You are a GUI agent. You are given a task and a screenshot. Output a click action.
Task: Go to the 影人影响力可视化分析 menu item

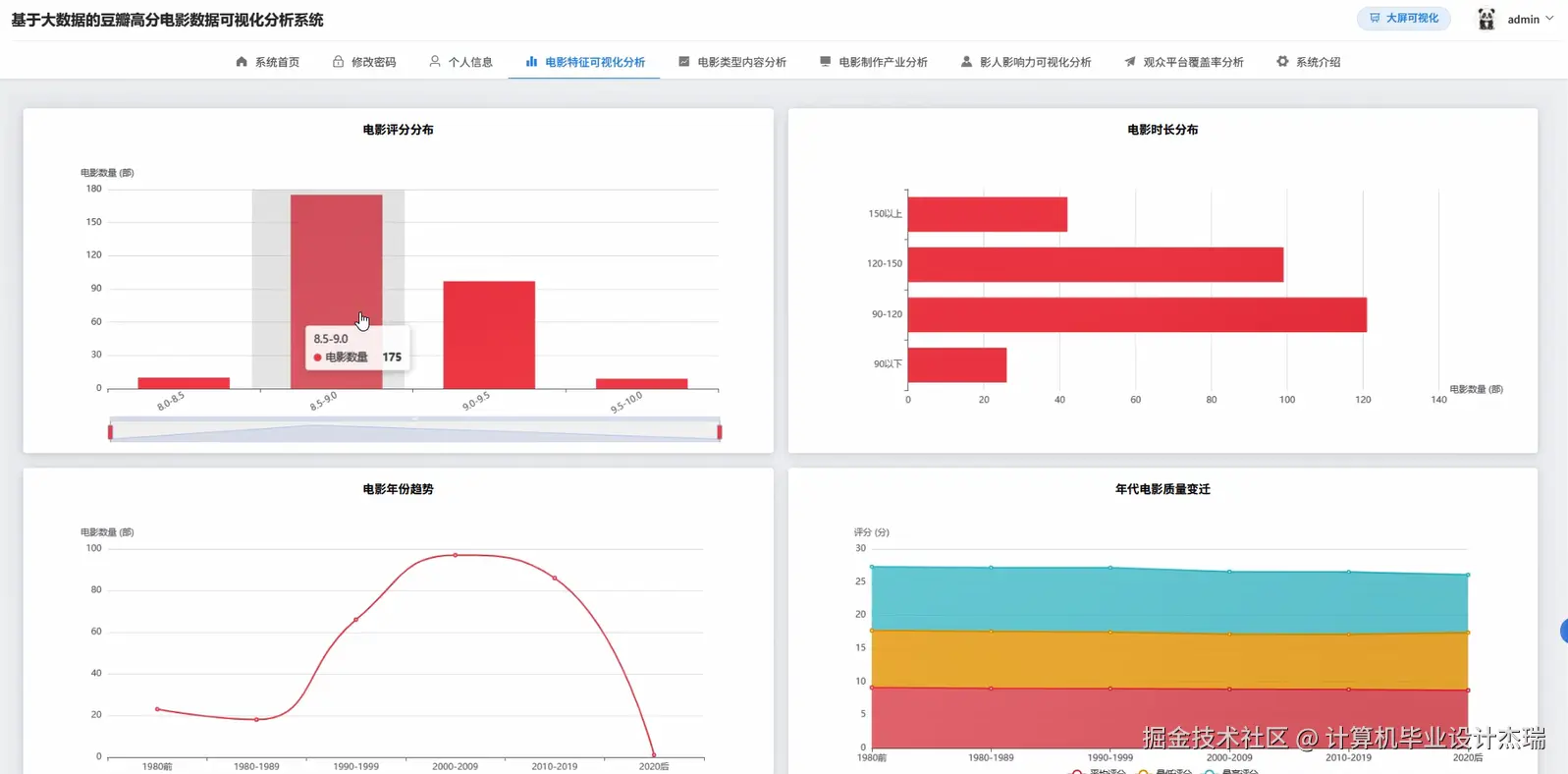click(x=1026, y=62)
